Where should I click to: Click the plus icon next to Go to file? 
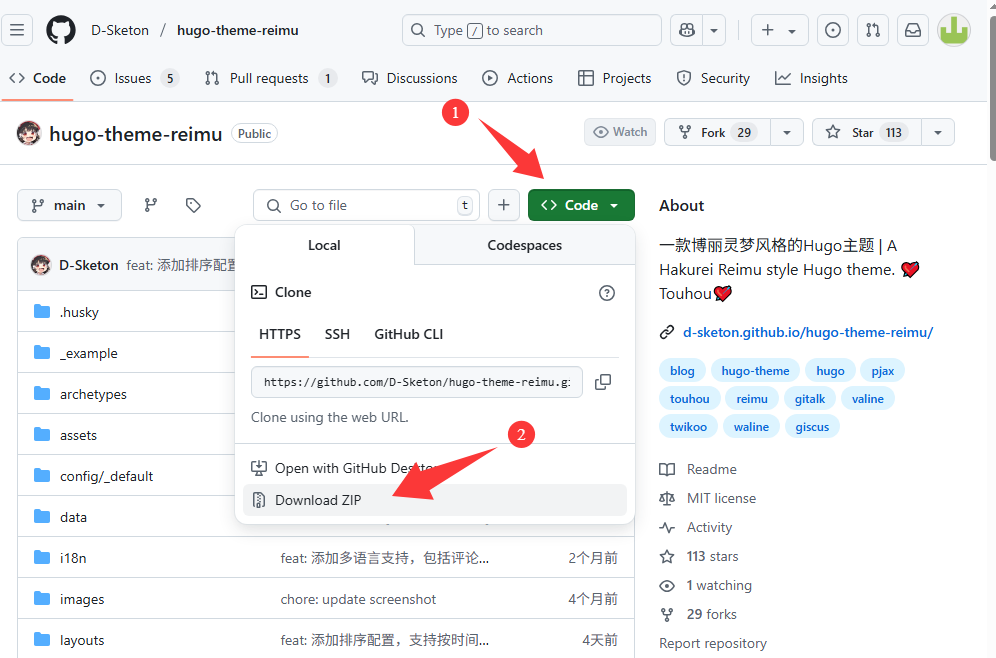(x=503, y=205)
